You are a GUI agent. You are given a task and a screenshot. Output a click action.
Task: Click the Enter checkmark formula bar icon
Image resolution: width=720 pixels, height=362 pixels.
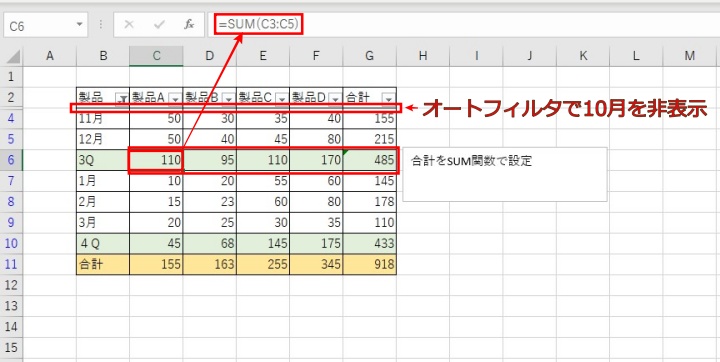point(159,25)
